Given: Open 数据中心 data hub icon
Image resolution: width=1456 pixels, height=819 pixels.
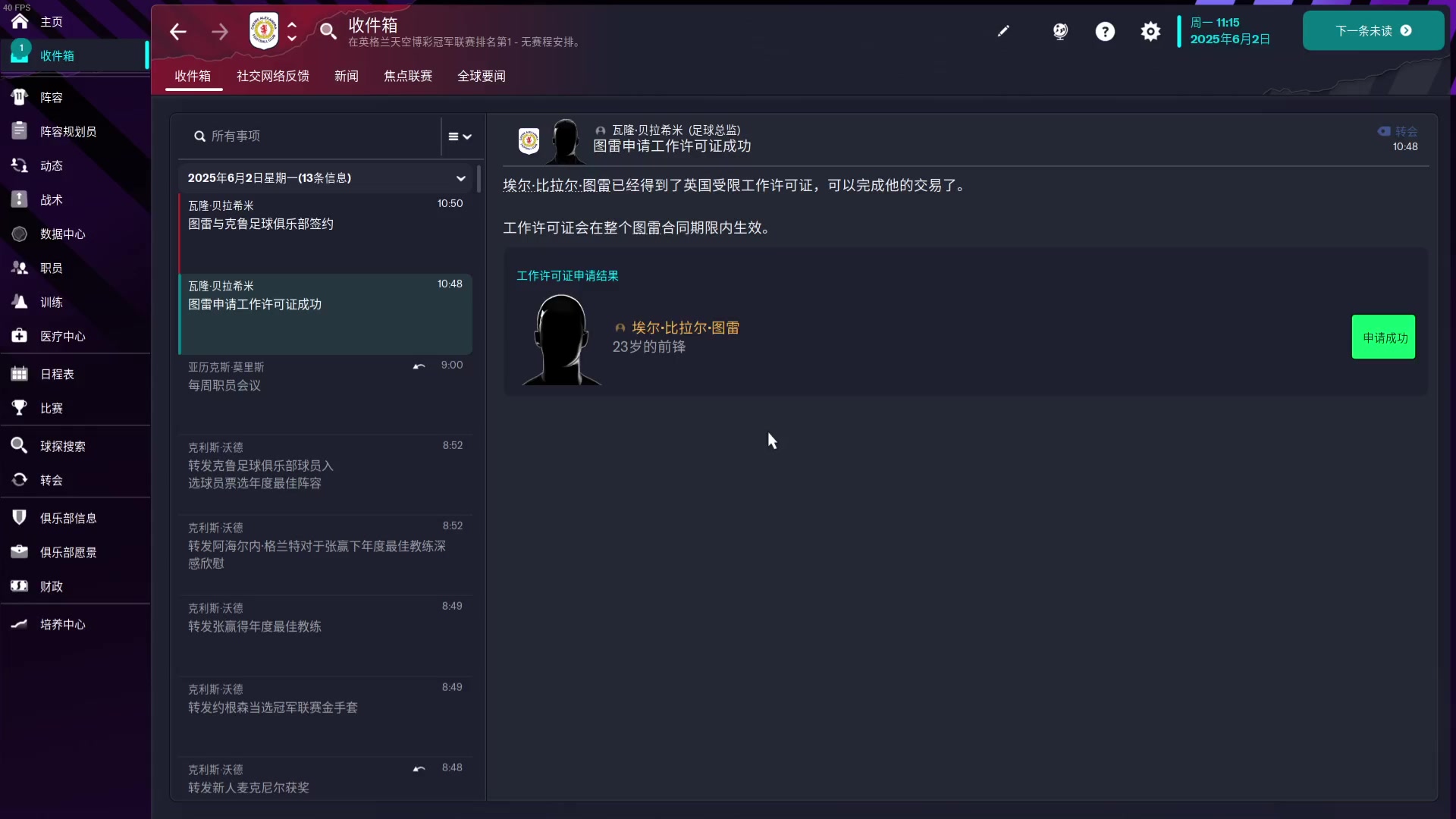Looking at the screenshot, I should [20, 234].
